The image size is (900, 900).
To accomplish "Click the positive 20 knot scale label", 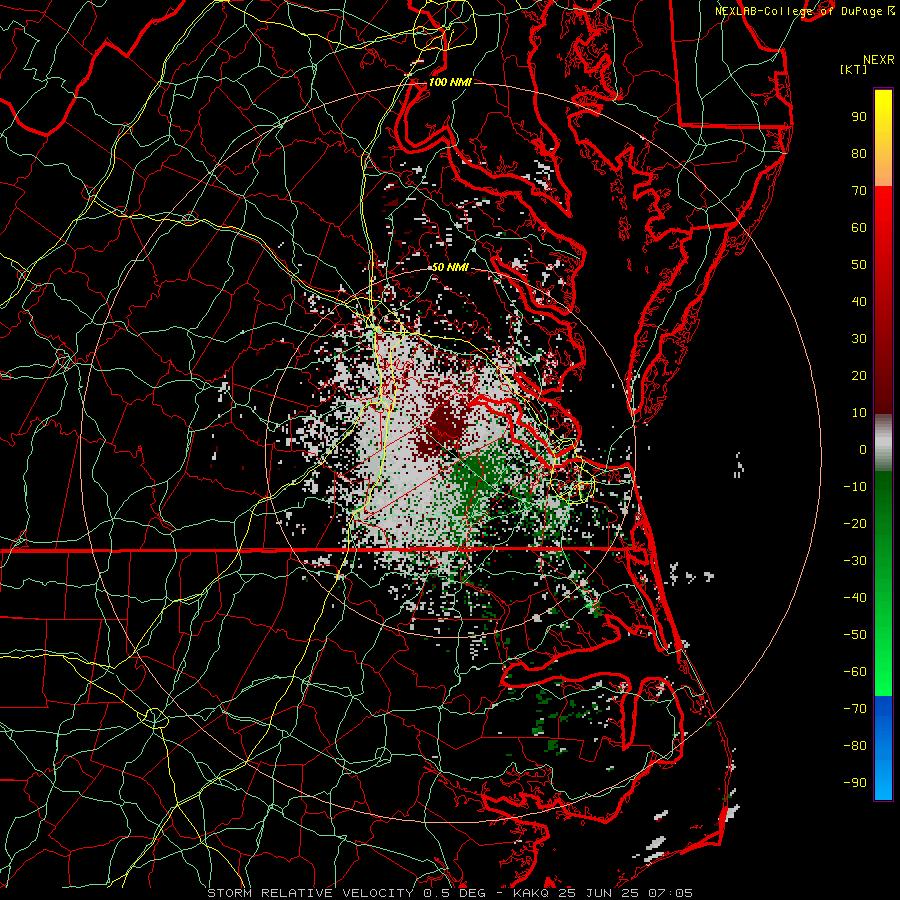I will click(x=859, y=375).
